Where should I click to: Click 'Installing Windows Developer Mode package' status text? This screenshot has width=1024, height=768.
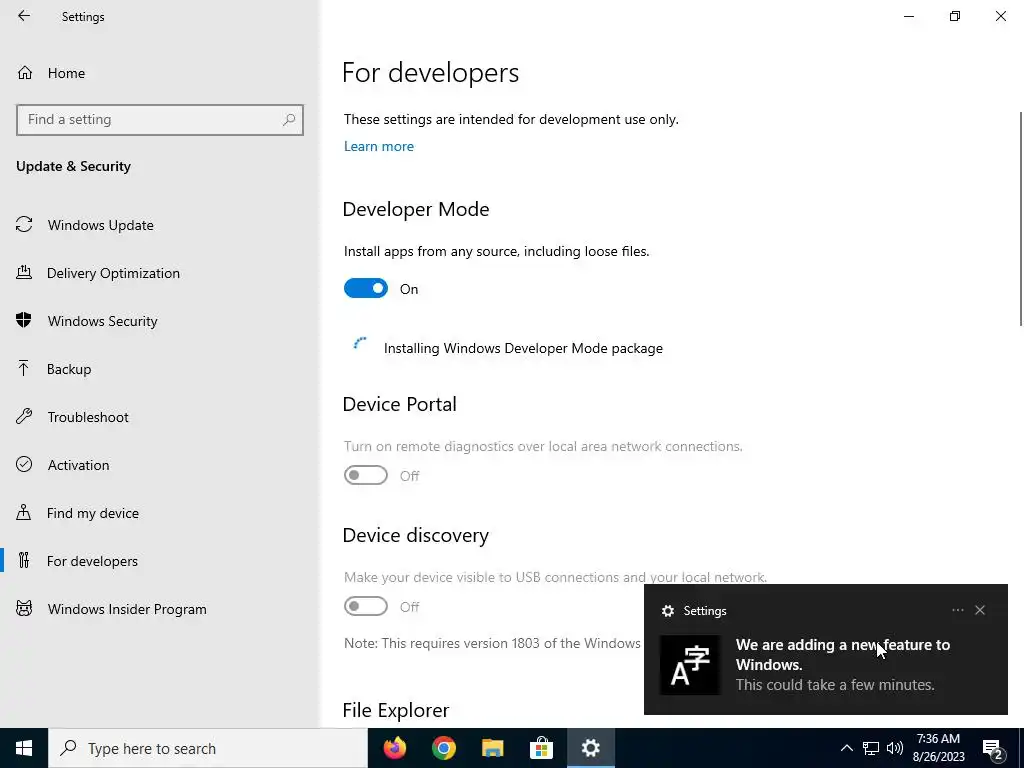click(x=523, y=348)
